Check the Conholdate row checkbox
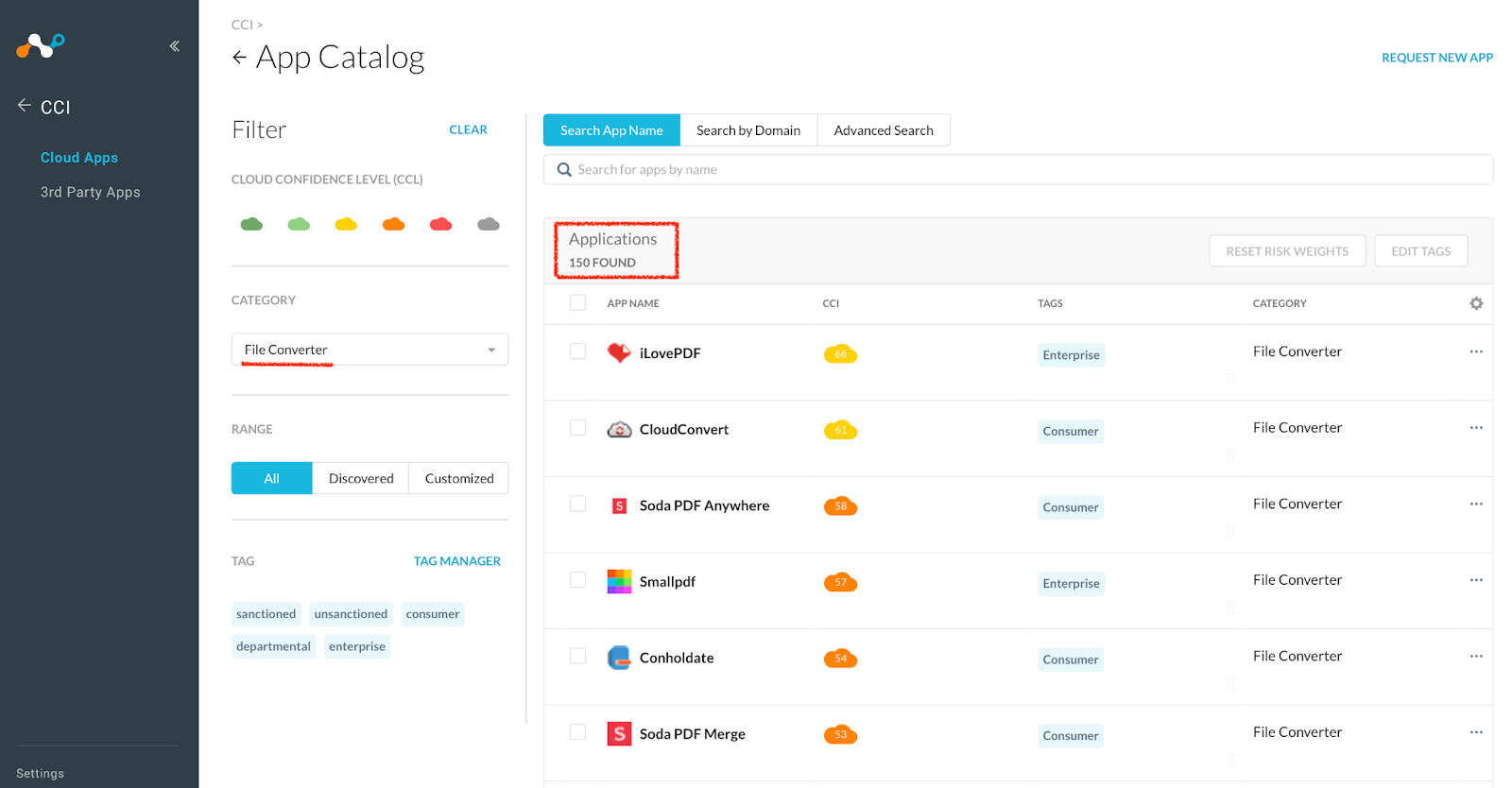 [577, 656]
